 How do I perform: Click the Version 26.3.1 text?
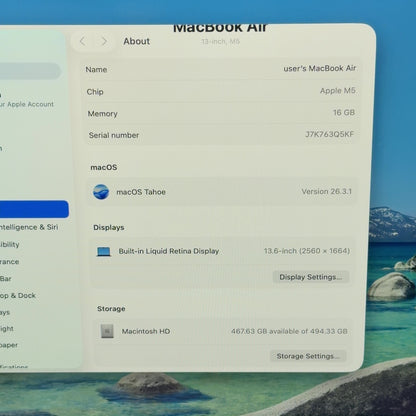[x=326, y=192]
